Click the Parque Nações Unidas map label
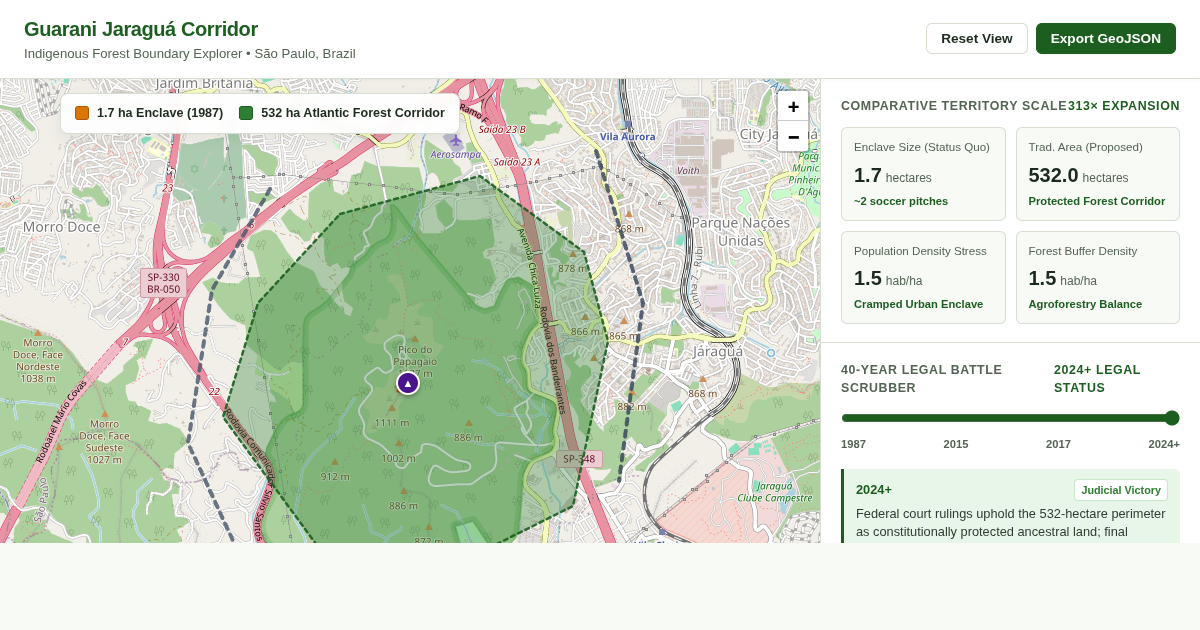1200x630 pixels. [741, 232]
